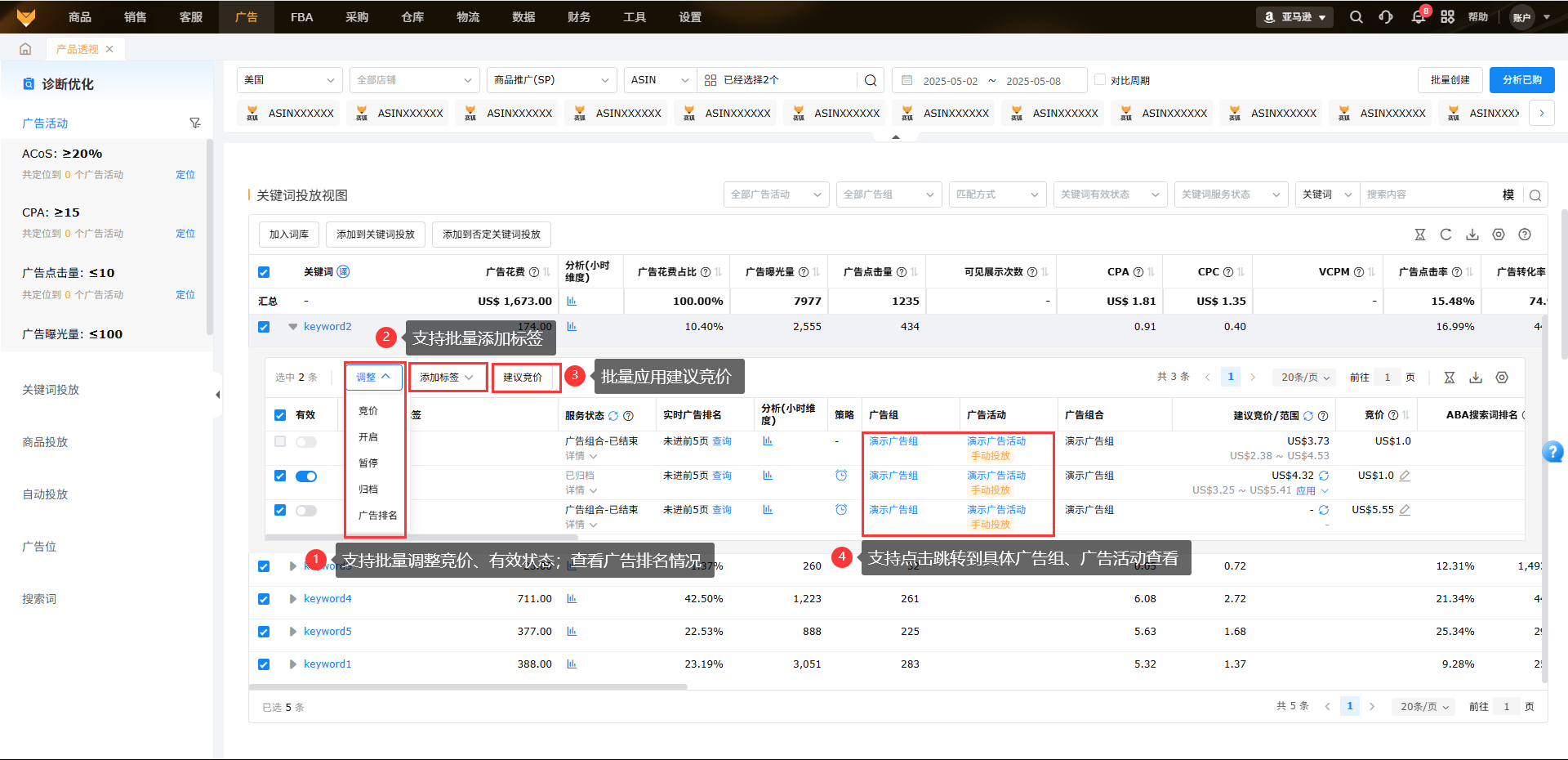This screenshot has width=1568, height=760.
Task: Uncheck the keyword5 row checkbox
Action: (264, 632)
